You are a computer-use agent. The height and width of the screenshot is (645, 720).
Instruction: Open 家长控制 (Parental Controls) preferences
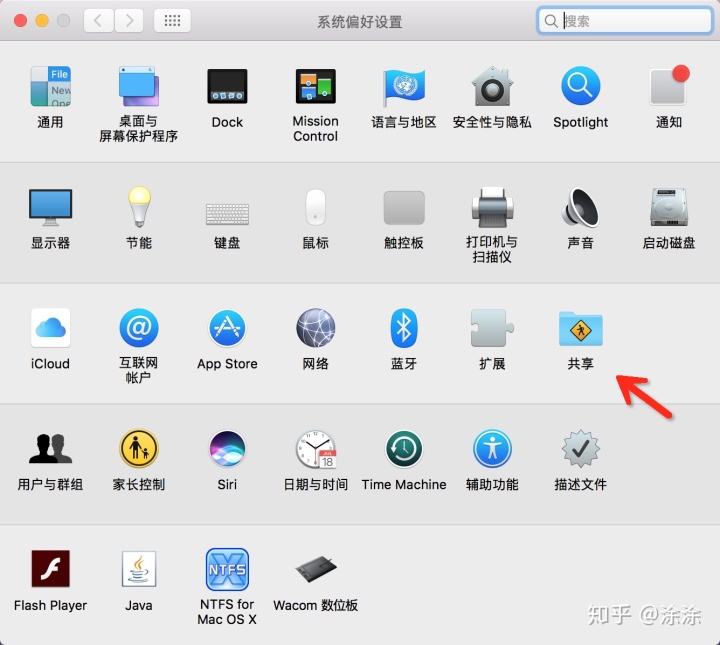point(139,449)
